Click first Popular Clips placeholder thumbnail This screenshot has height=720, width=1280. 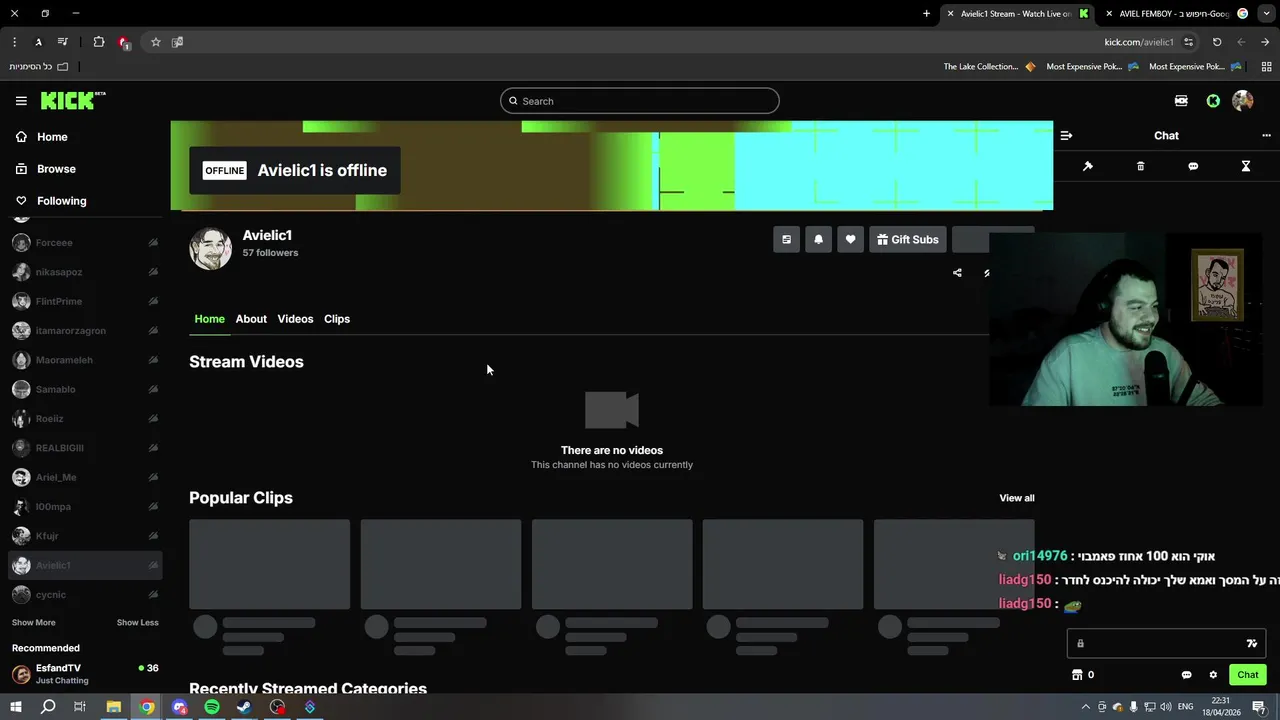[x=269, y=564]
